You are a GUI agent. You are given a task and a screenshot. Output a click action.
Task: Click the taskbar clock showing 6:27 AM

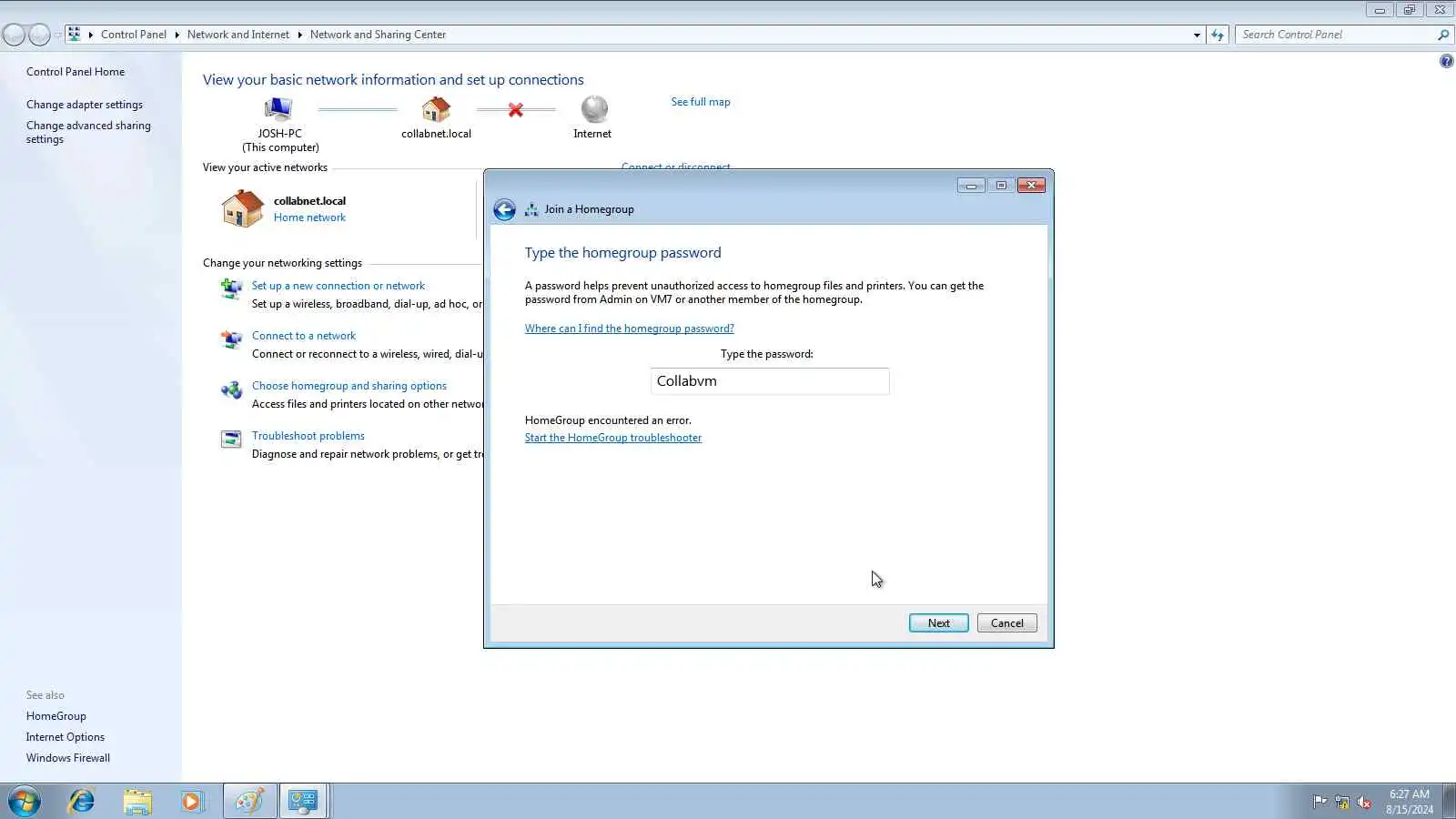[x=1410, y=802]
